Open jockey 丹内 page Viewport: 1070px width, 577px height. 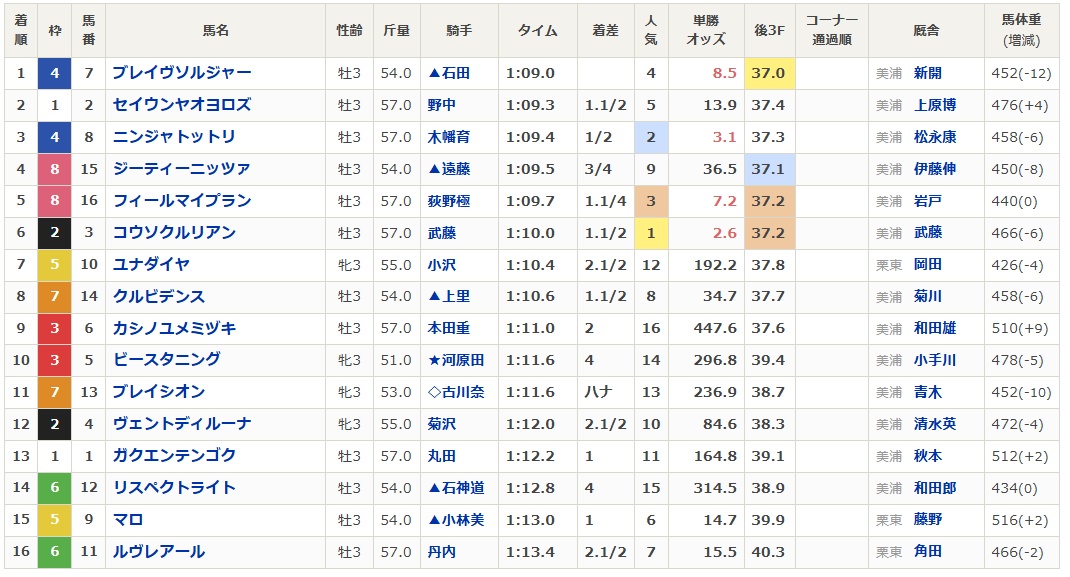(x=441, y=552)
